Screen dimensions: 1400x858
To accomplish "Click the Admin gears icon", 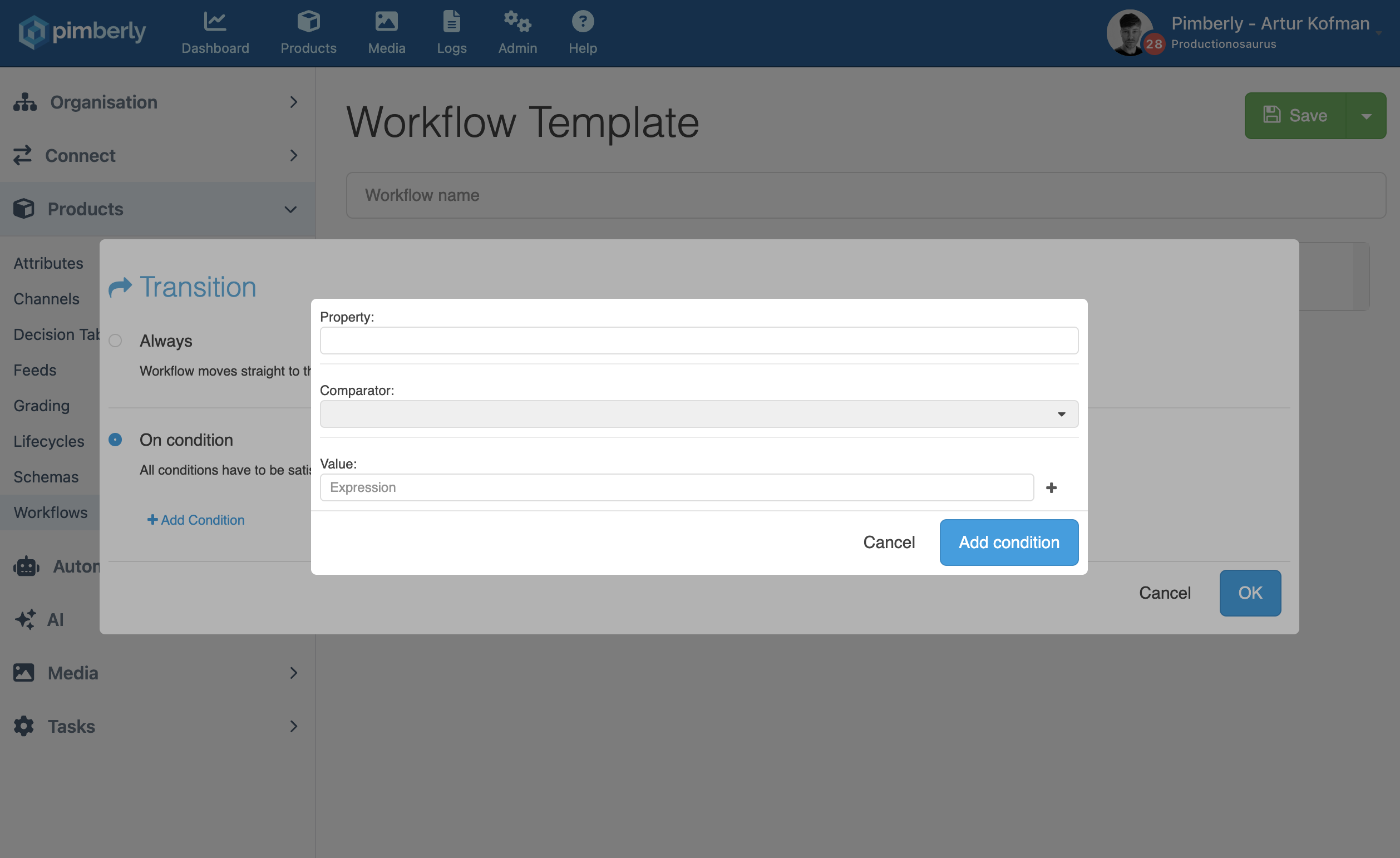I will coord(517,23).
